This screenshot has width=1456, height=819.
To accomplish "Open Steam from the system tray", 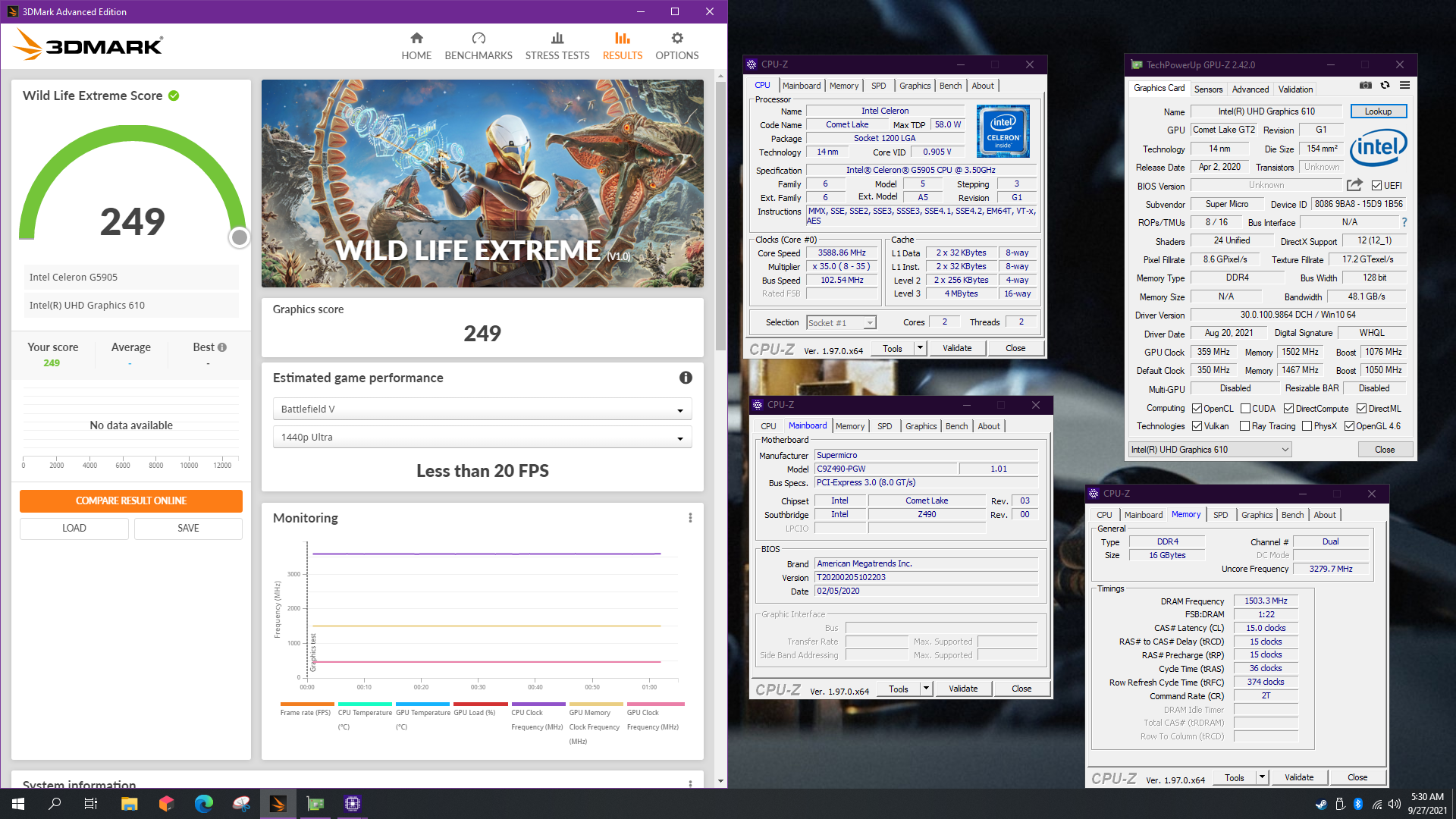I will point(1321,804).
